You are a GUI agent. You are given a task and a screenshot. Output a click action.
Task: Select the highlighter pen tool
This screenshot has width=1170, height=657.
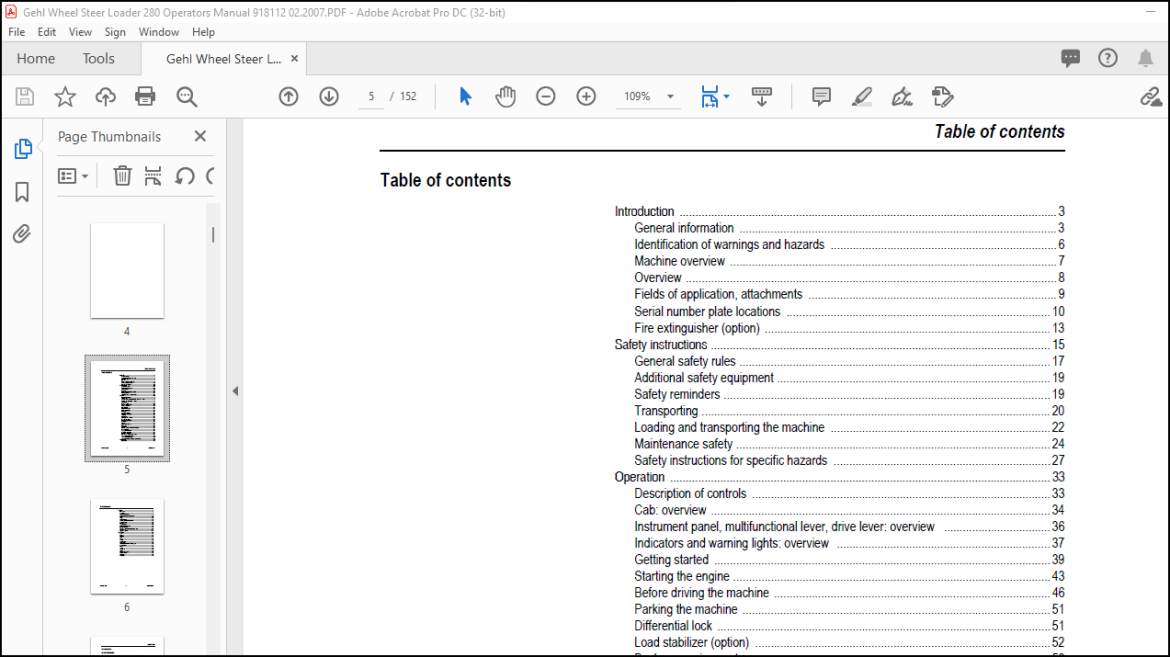tap(862, 96)
